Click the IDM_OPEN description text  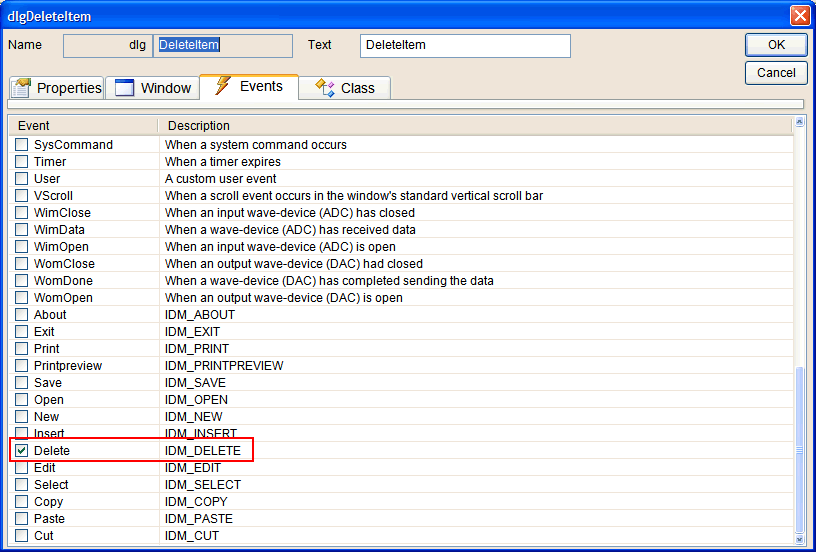196,400
